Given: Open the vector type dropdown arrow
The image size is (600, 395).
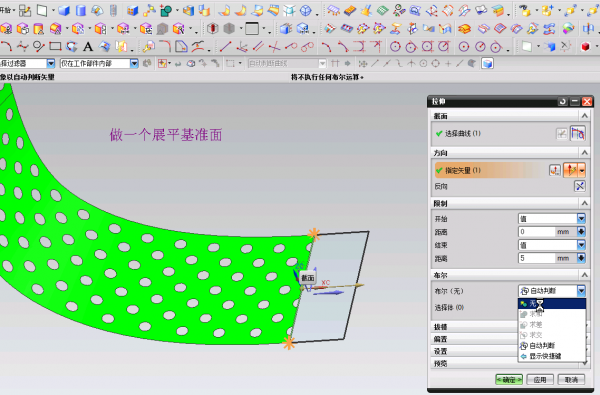Looking at the screenshot, I should click(582, 170).
